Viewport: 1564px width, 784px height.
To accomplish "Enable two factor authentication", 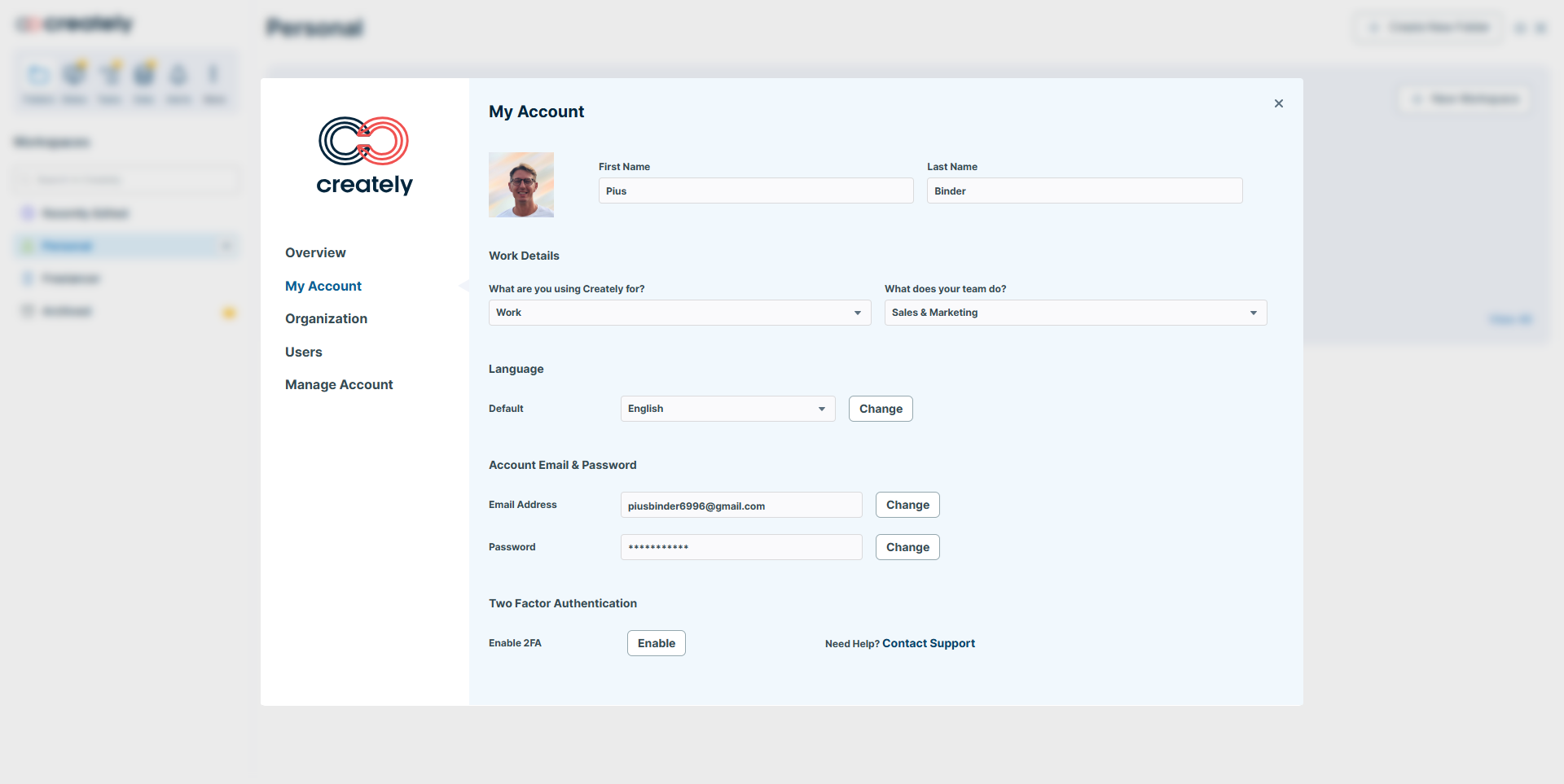I will pos(656,643).
